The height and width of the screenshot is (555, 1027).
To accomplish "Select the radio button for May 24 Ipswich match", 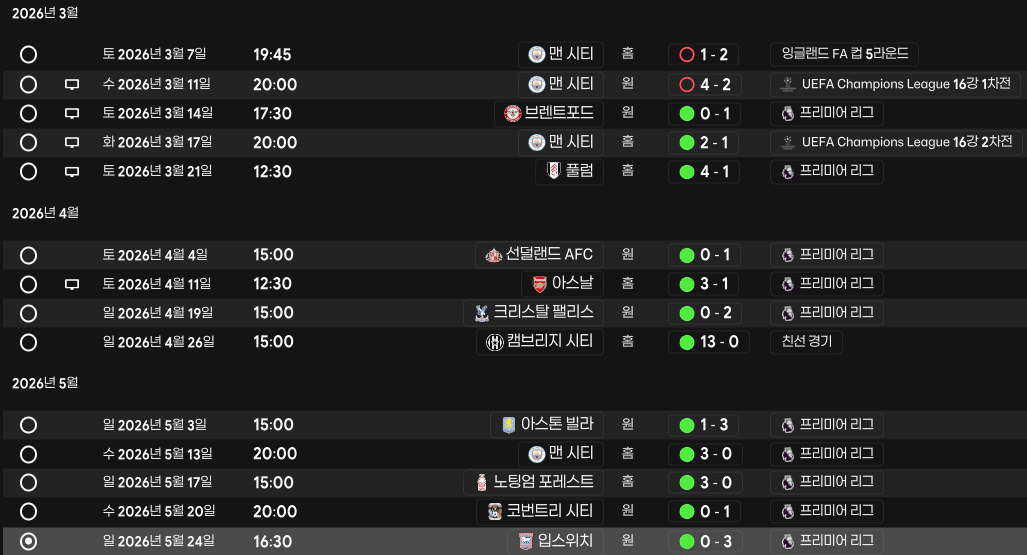I will click(28, 541).
